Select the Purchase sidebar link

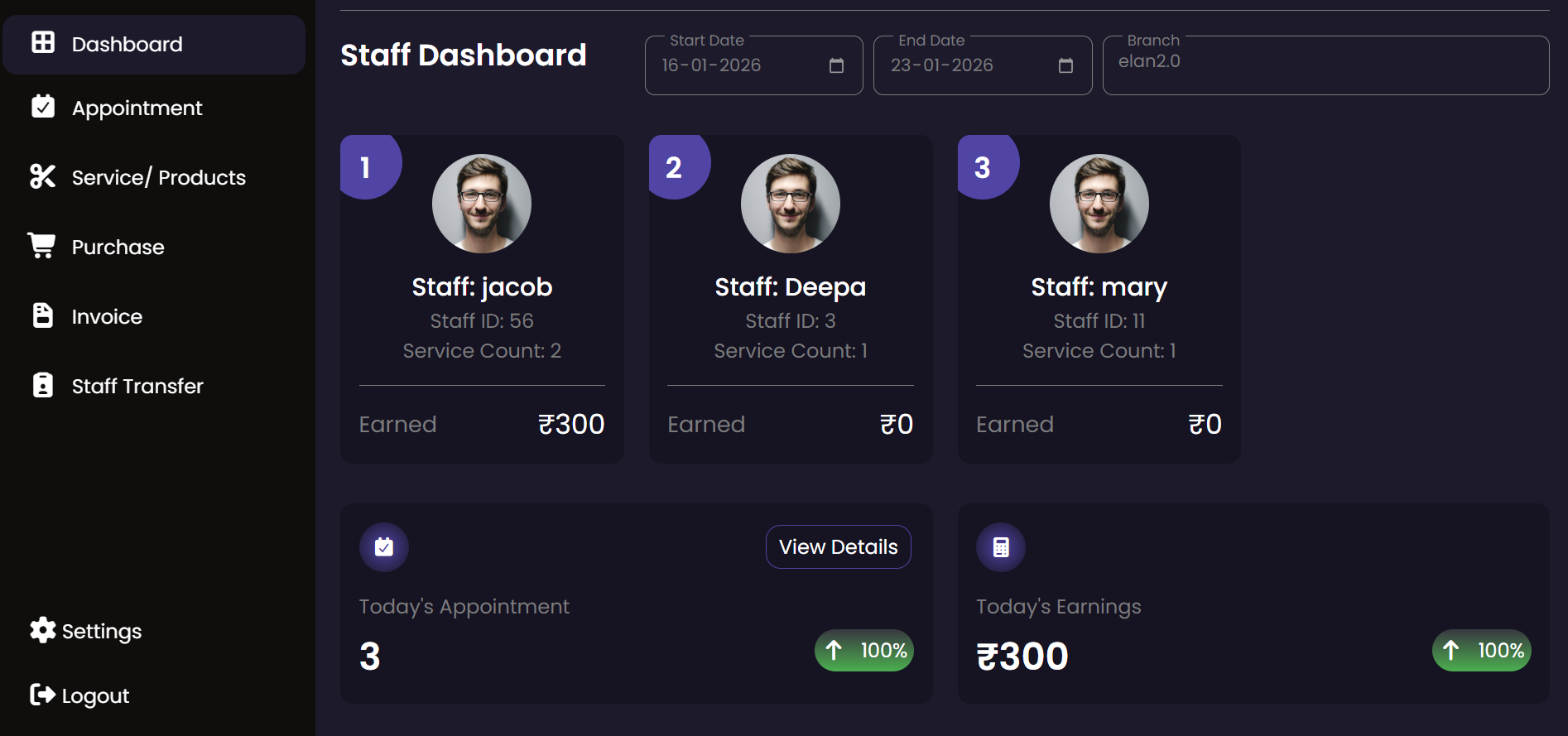[118, 247]
